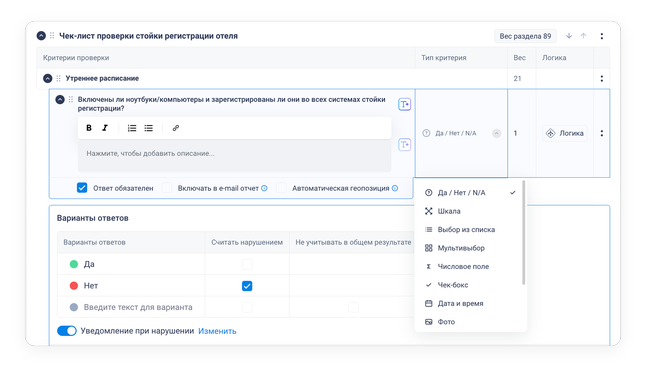Move the section down with the arrow

(569, 36)
